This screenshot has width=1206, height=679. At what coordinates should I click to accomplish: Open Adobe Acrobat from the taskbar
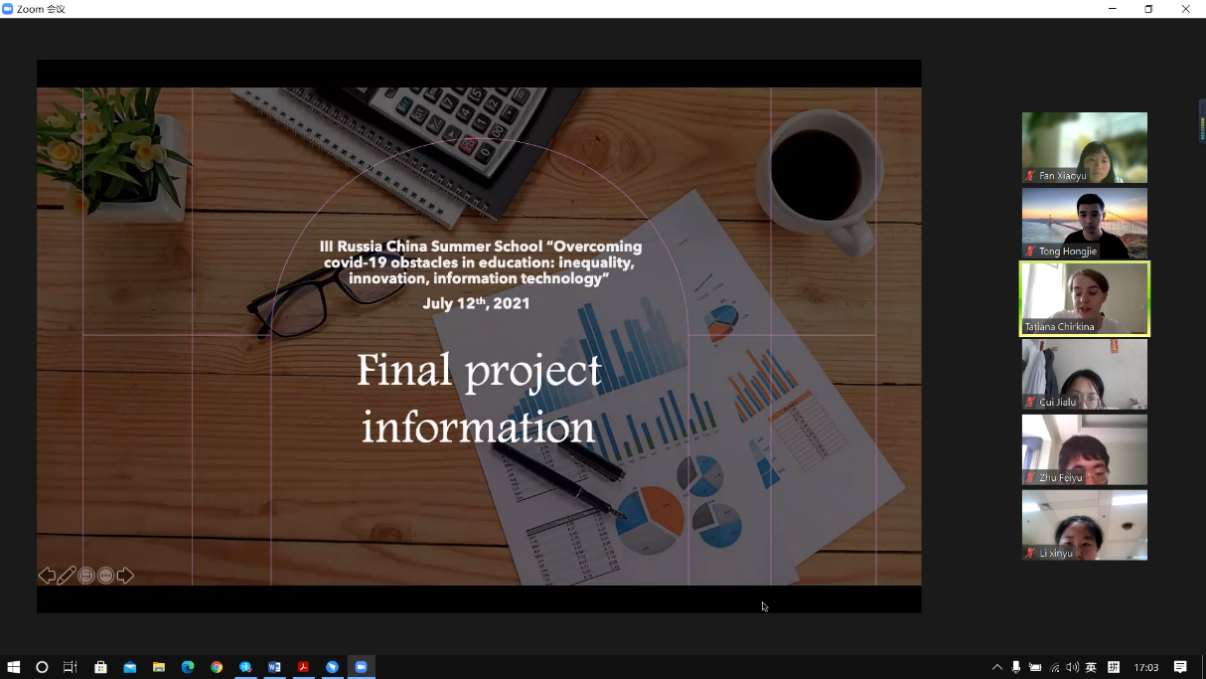click(303, 667)
